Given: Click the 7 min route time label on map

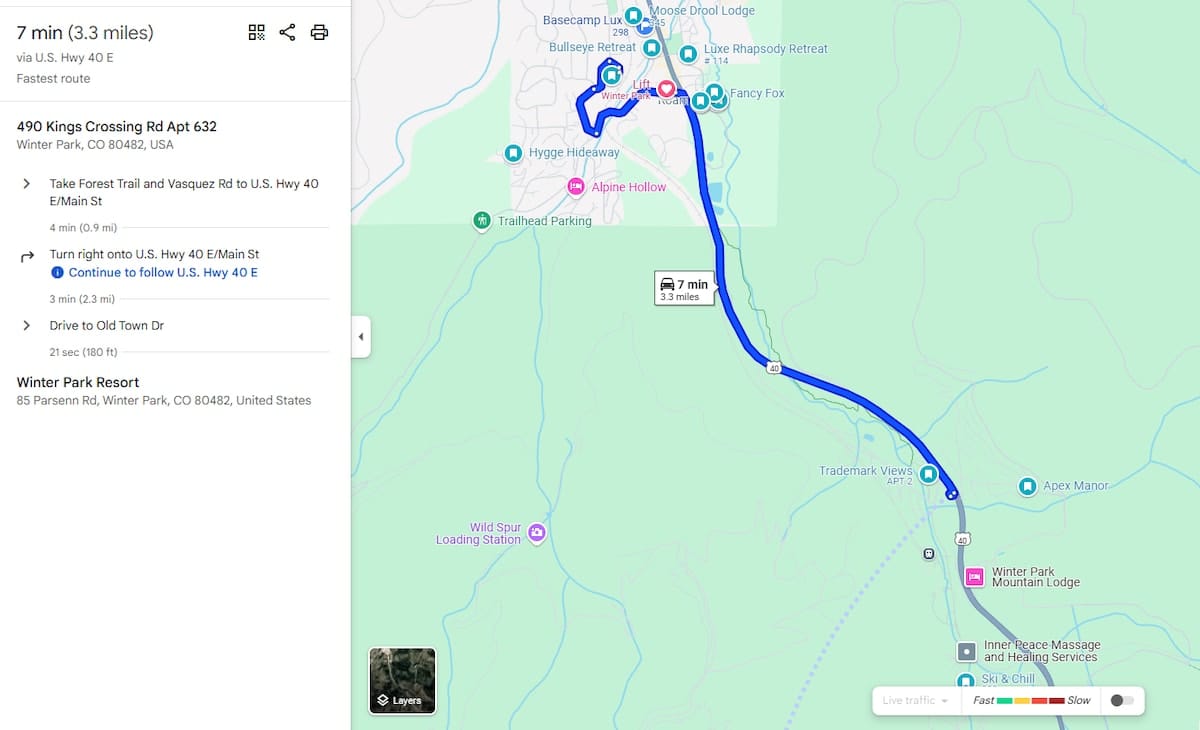Looking at the screenshot, I should 684,288.
